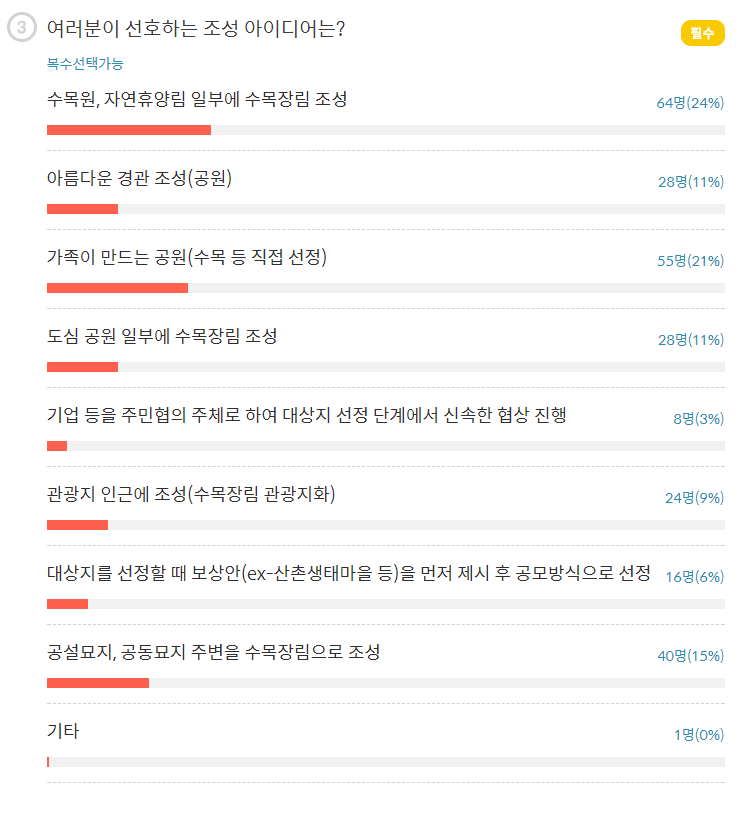Image resolution: width=741 pixels, height=819 pixels.
Task: Click the red bar for 아름다운 경관 조성(공원)
Action: pos(82,209)
